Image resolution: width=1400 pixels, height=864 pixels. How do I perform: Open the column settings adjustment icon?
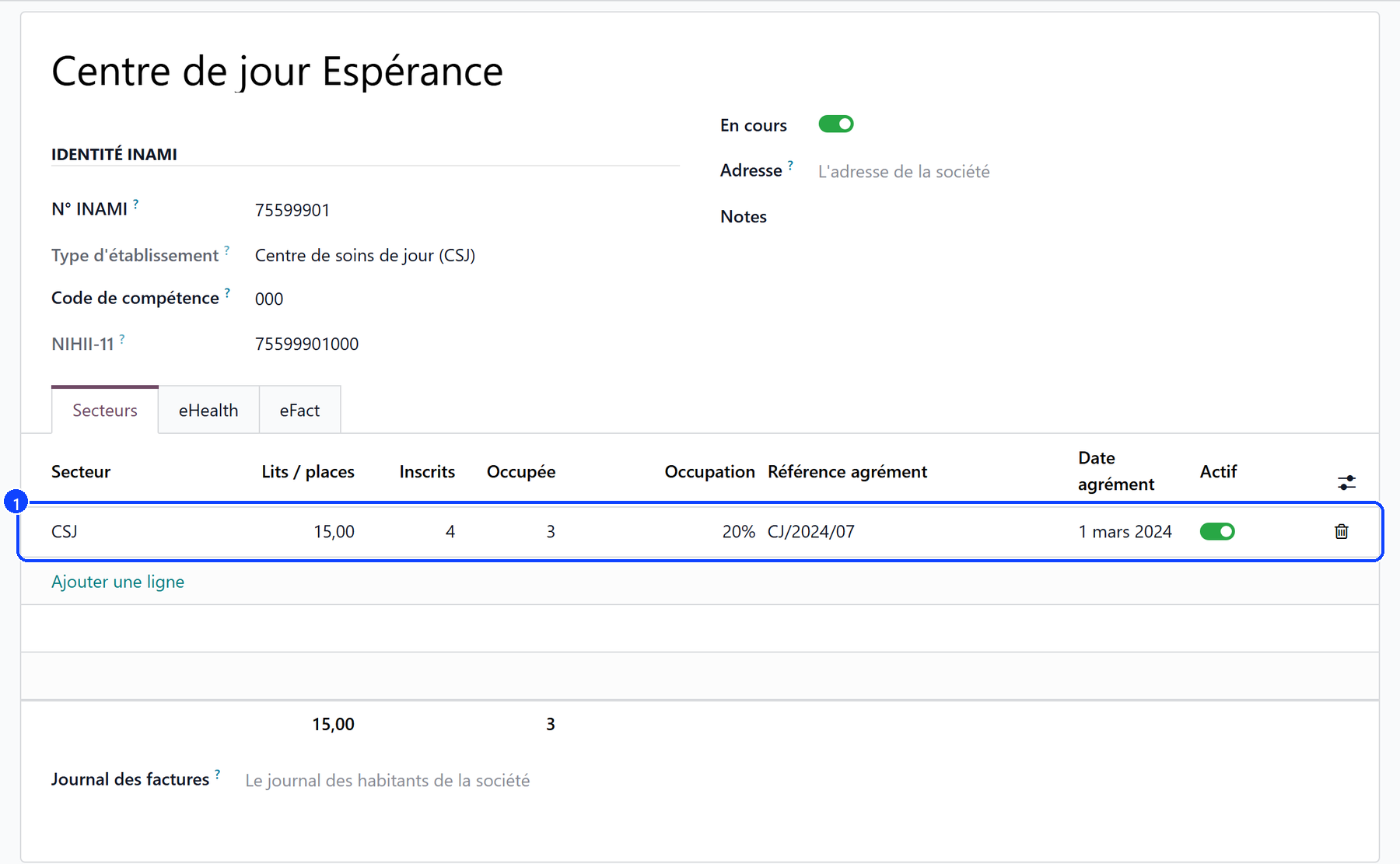[x=1346, y=483]
